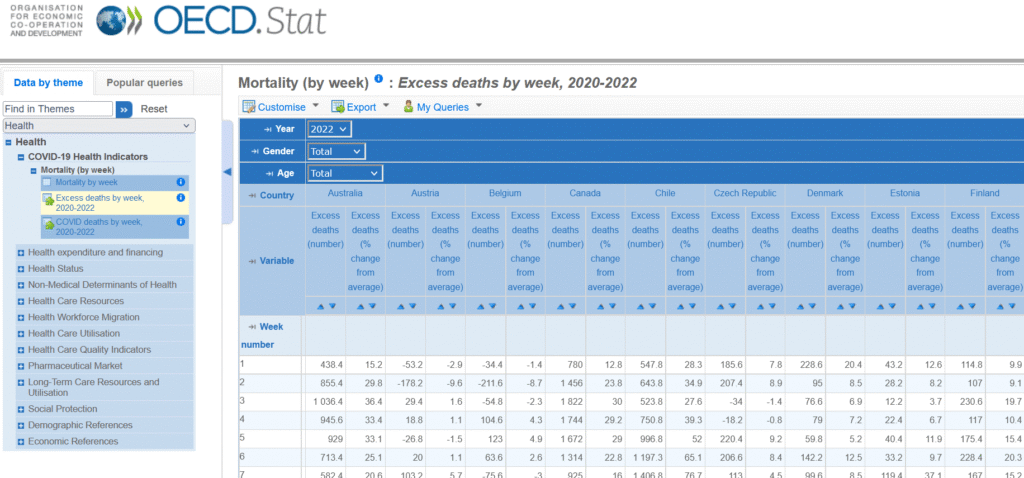Click inside the Find in Themes field
The height and width of the screenshot is (478, 1024).
click(x=58, y=109)
